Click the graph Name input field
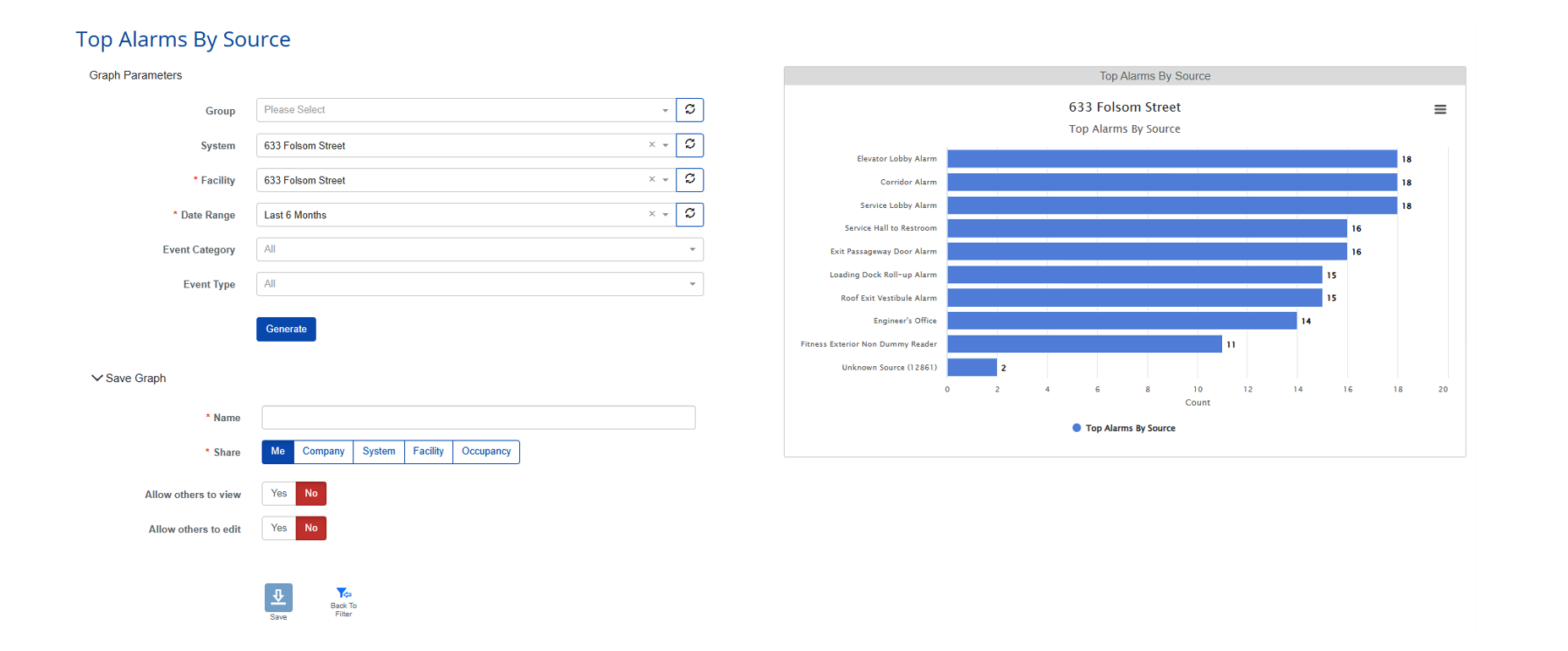1568x651 pixels. (478, 418)
